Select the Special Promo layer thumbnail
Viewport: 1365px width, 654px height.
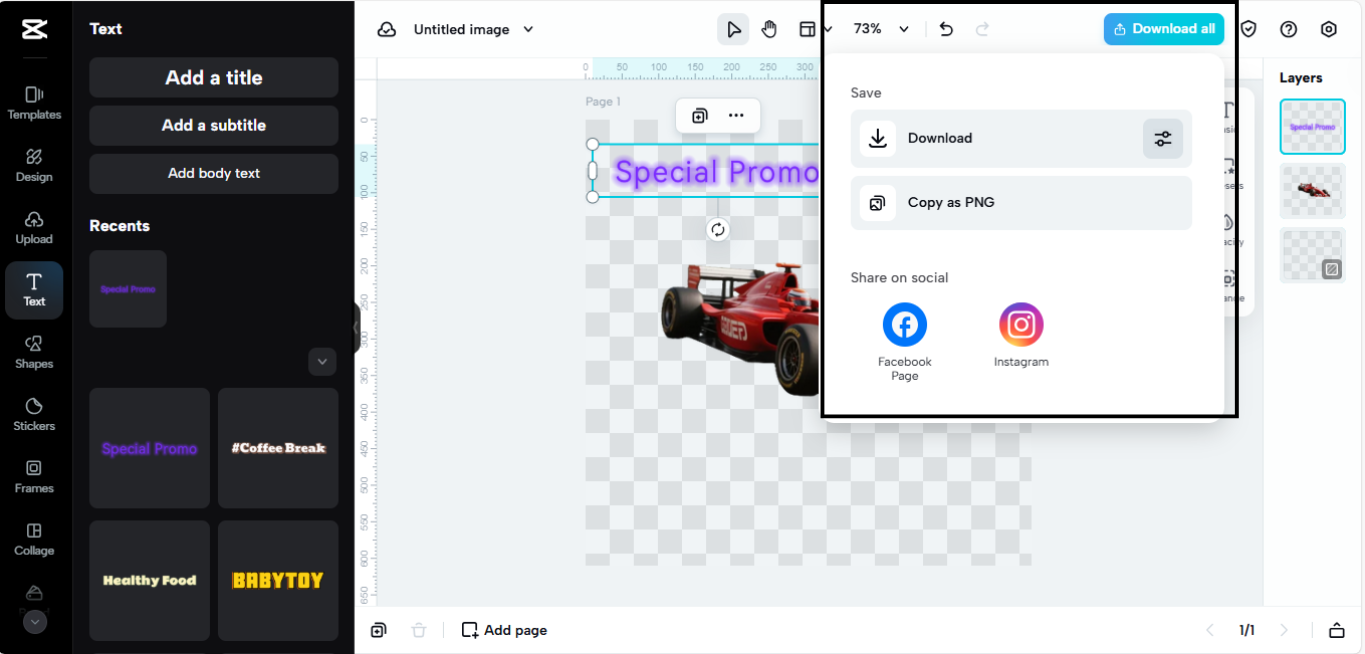(x=1312, y=127)
